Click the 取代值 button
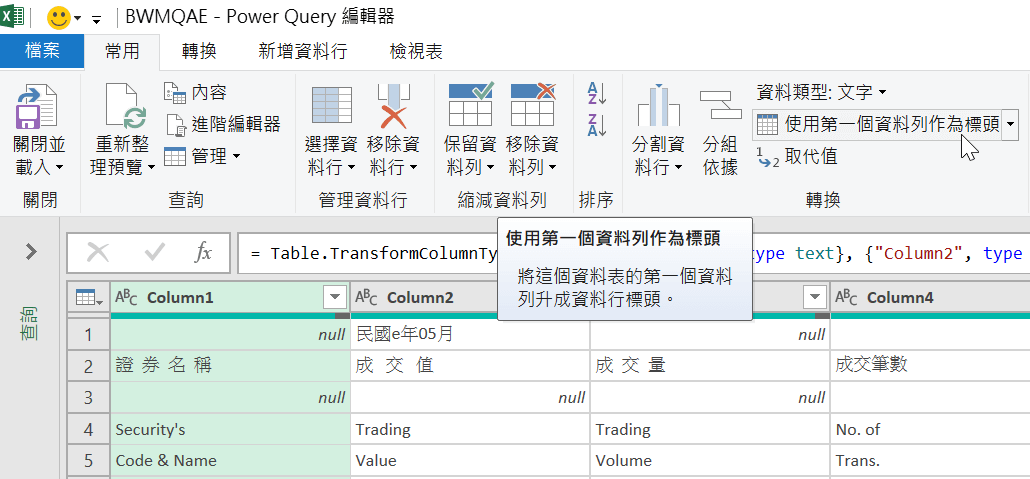 tap(797, 156)
